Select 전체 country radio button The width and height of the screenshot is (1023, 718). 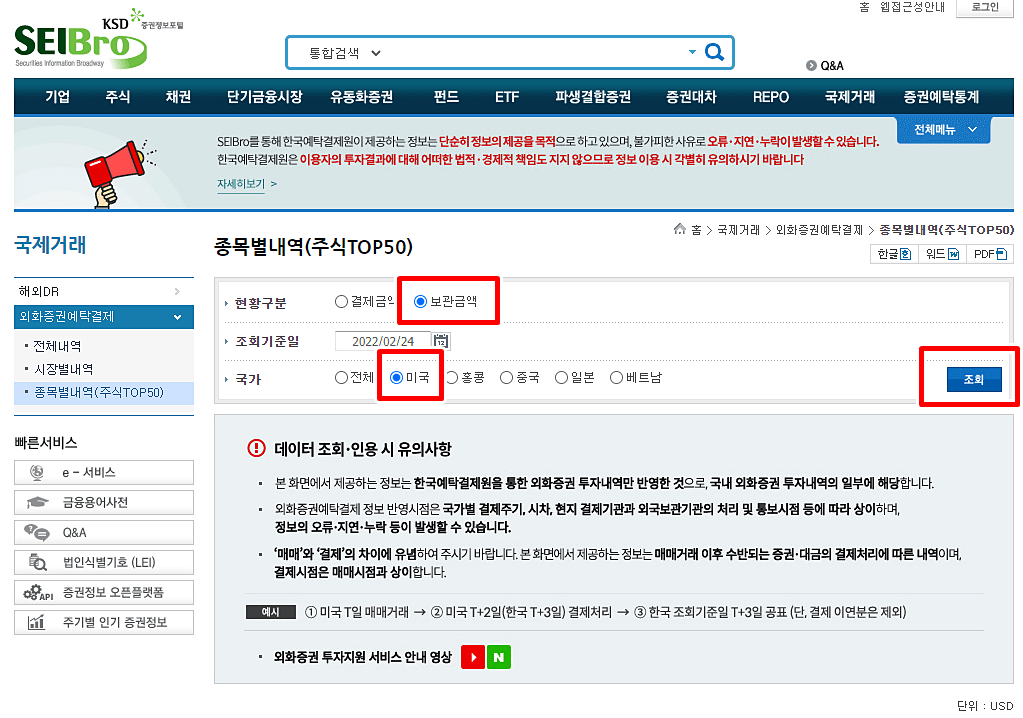point(341,378)
